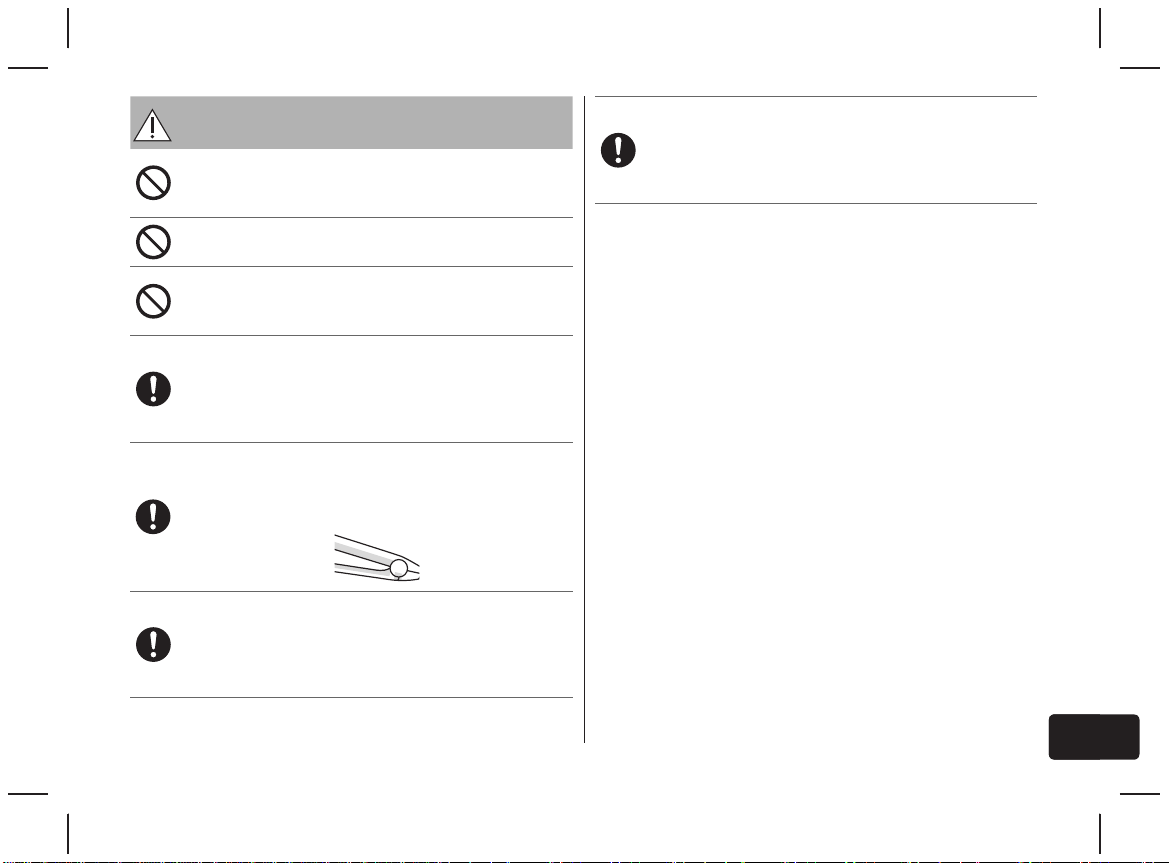Image resolution: width=1169 pixels, height=863 pixels.
Task: Click the exclamation icon in the right column
Action: coord(618,150)
